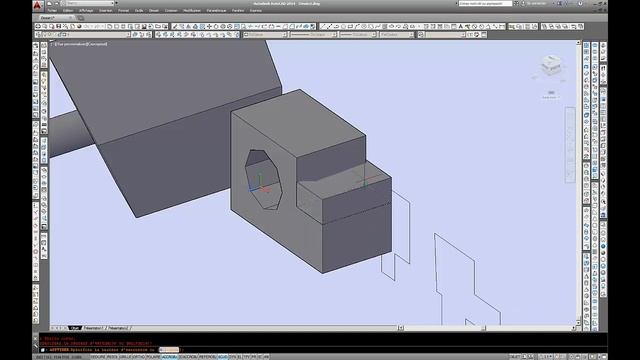
Task: Click the new drawing tab plus icon
Action: (x=80, y=18)
